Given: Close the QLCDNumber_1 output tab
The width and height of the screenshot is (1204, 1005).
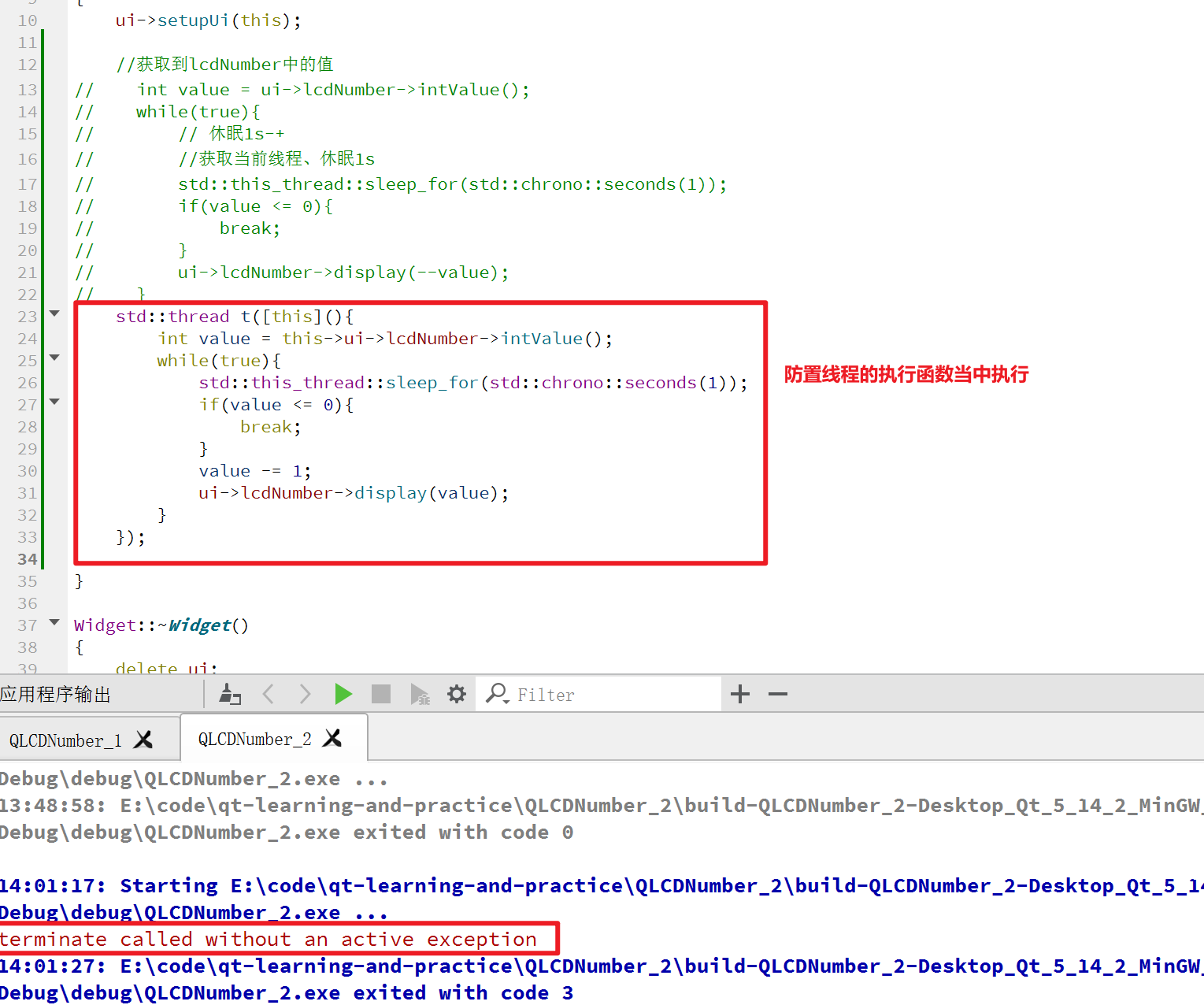Looking at the screenshot, I should [143, 740].
